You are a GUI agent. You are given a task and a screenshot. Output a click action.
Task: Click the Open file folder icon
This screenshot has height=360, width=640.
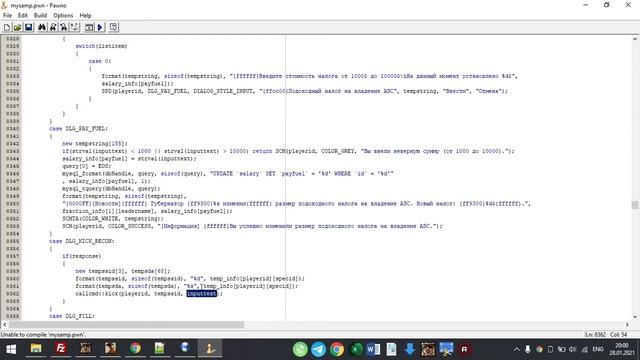coord(17,27)
